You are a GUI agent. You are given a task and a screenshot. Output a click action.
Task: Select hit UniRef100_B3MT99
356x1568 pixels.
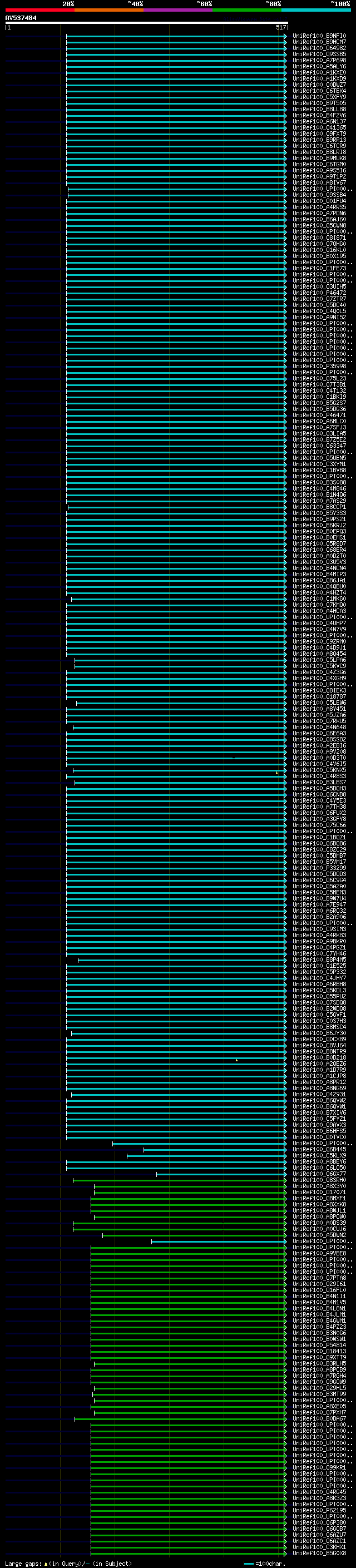tap(319, 1394)
